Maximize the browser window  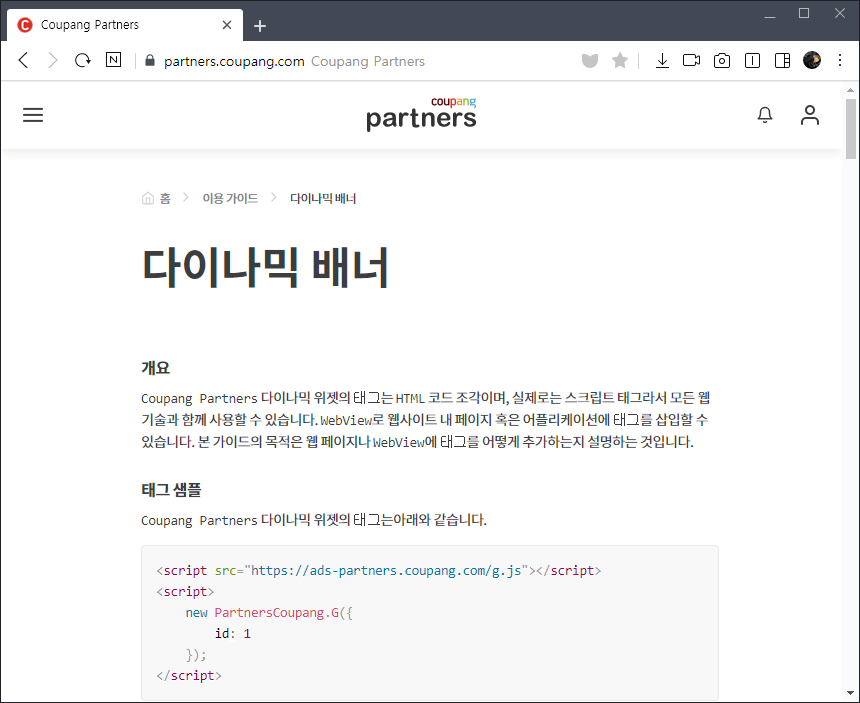pyautogui.click(x=804, y=13)
